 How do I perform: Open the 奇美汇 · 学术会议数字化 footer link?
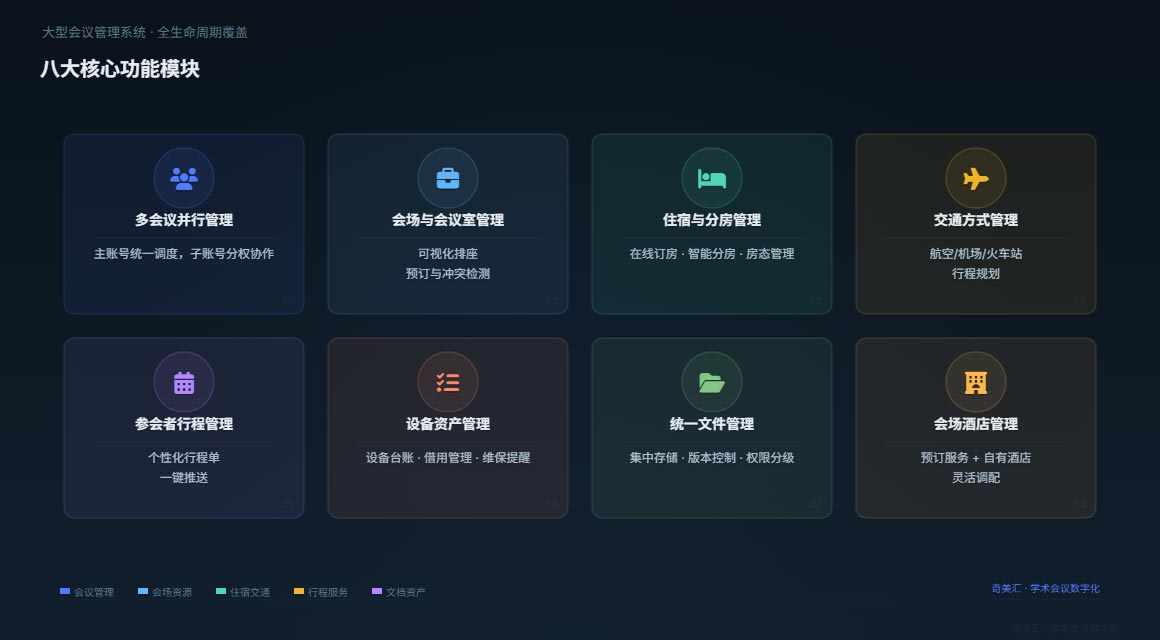[1045, 588]
